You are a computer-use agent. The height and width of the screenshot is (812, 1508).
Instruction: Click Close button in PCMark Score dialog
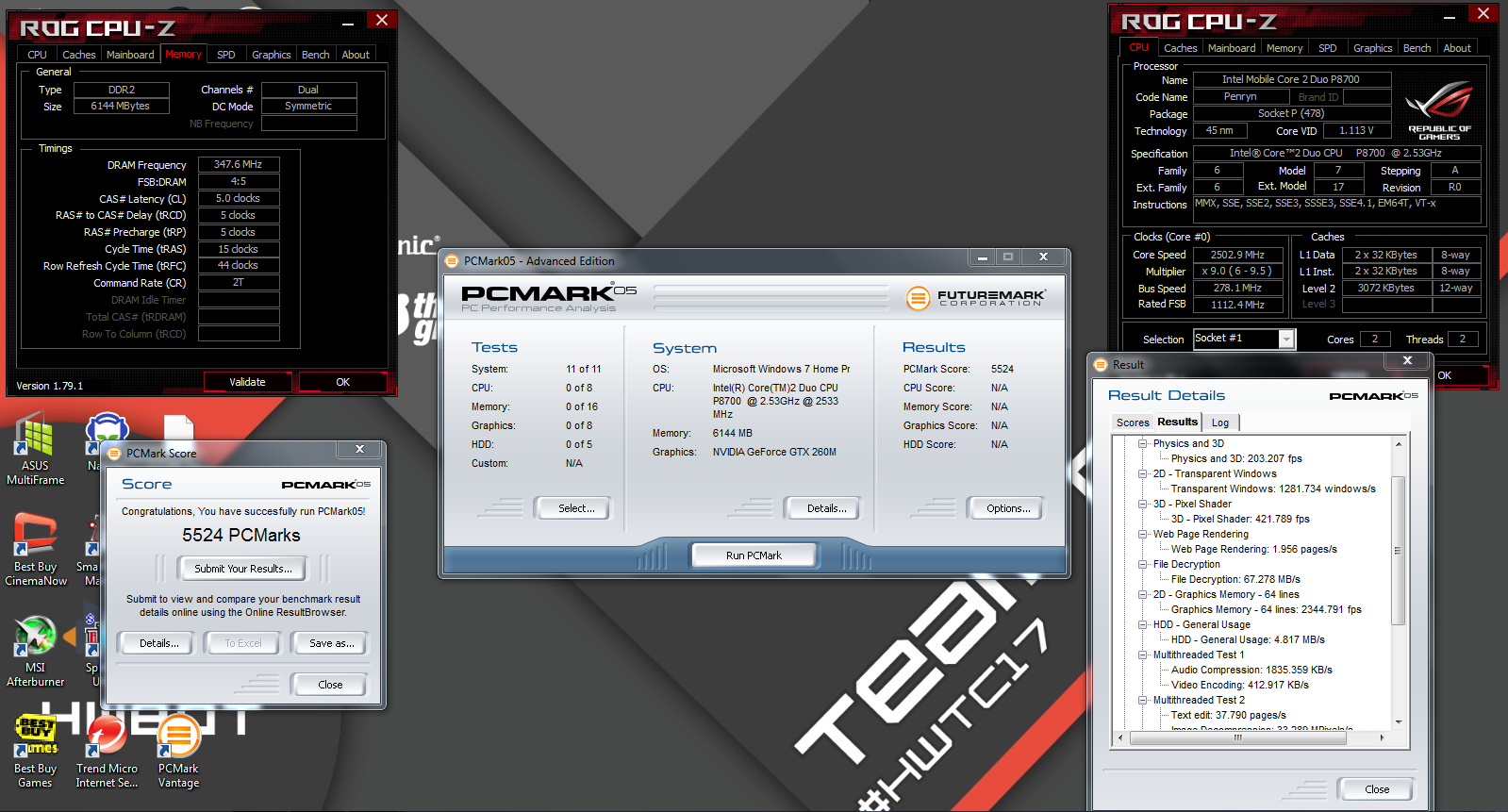[330, 685]
